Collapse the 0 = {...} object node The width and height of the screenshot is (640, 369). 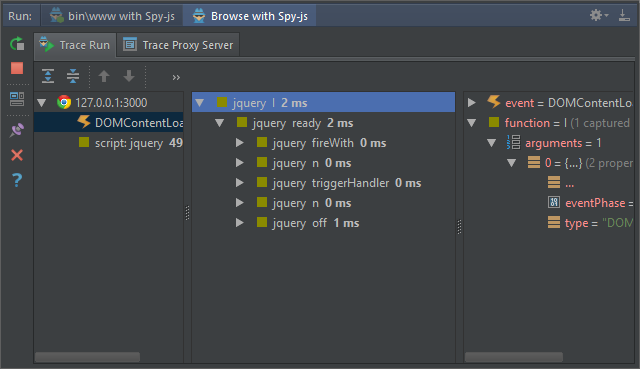[x=512, y=162]
